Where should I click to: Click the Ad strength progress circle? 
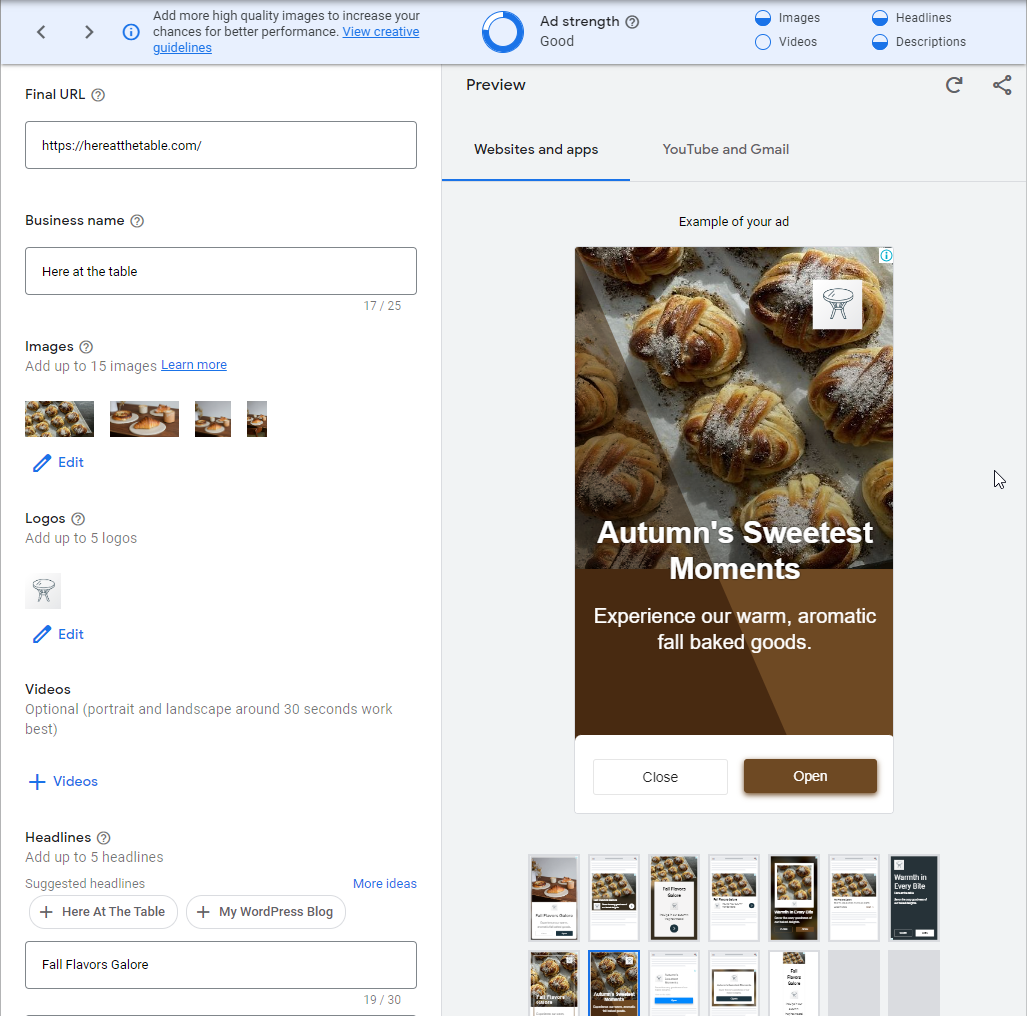[502, 31]
